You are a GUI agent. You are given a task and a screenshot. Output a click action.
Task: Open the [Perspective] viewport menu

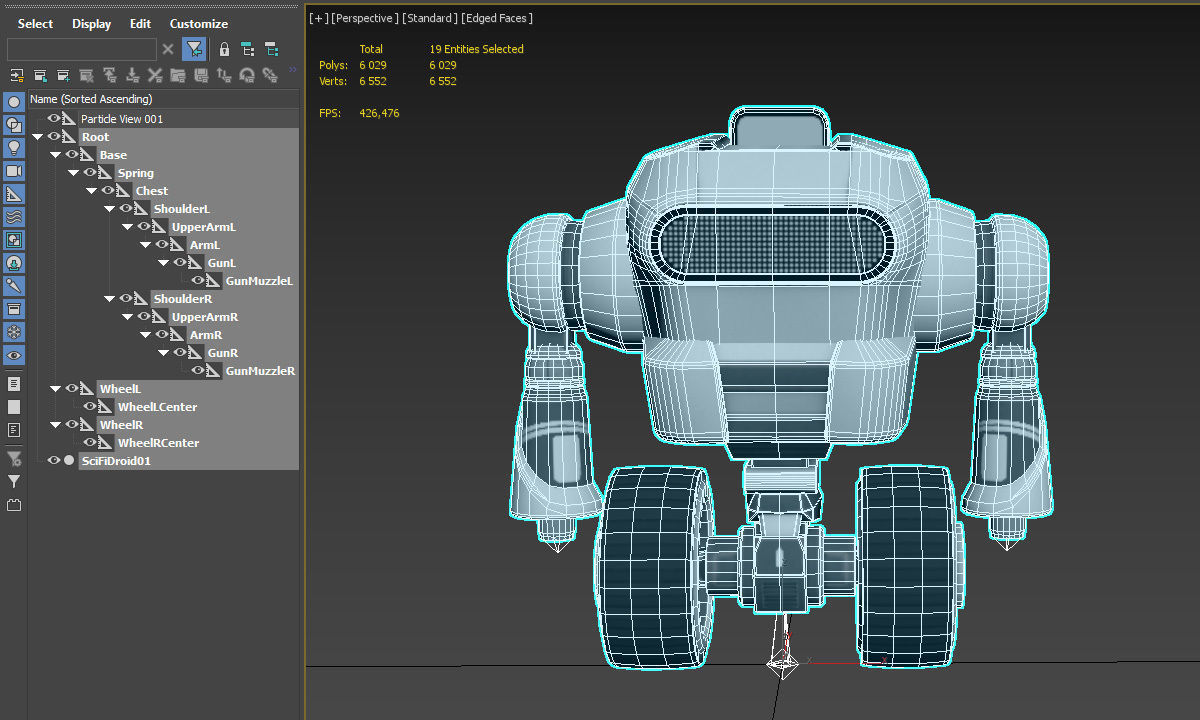(x=365, y=18)
